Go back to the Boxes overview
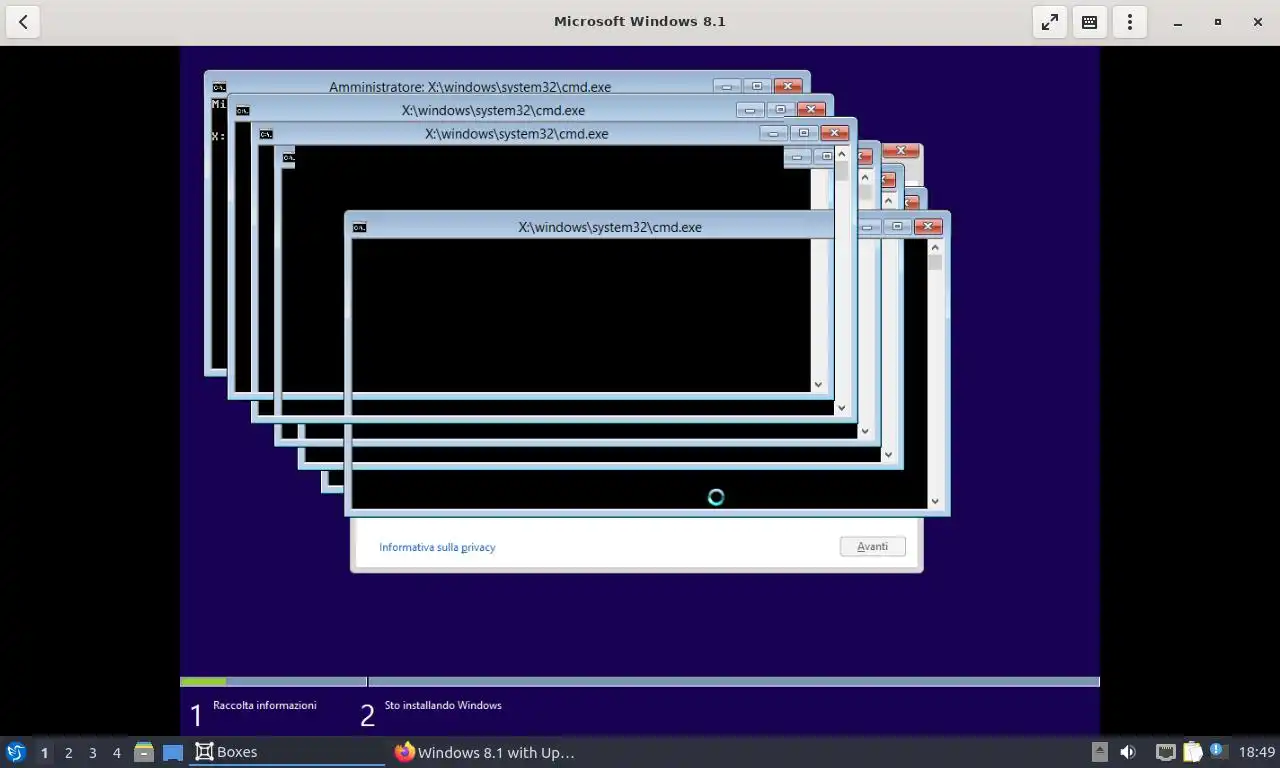This screenshot has width=1280, height=768. click(x=22, y=21)
